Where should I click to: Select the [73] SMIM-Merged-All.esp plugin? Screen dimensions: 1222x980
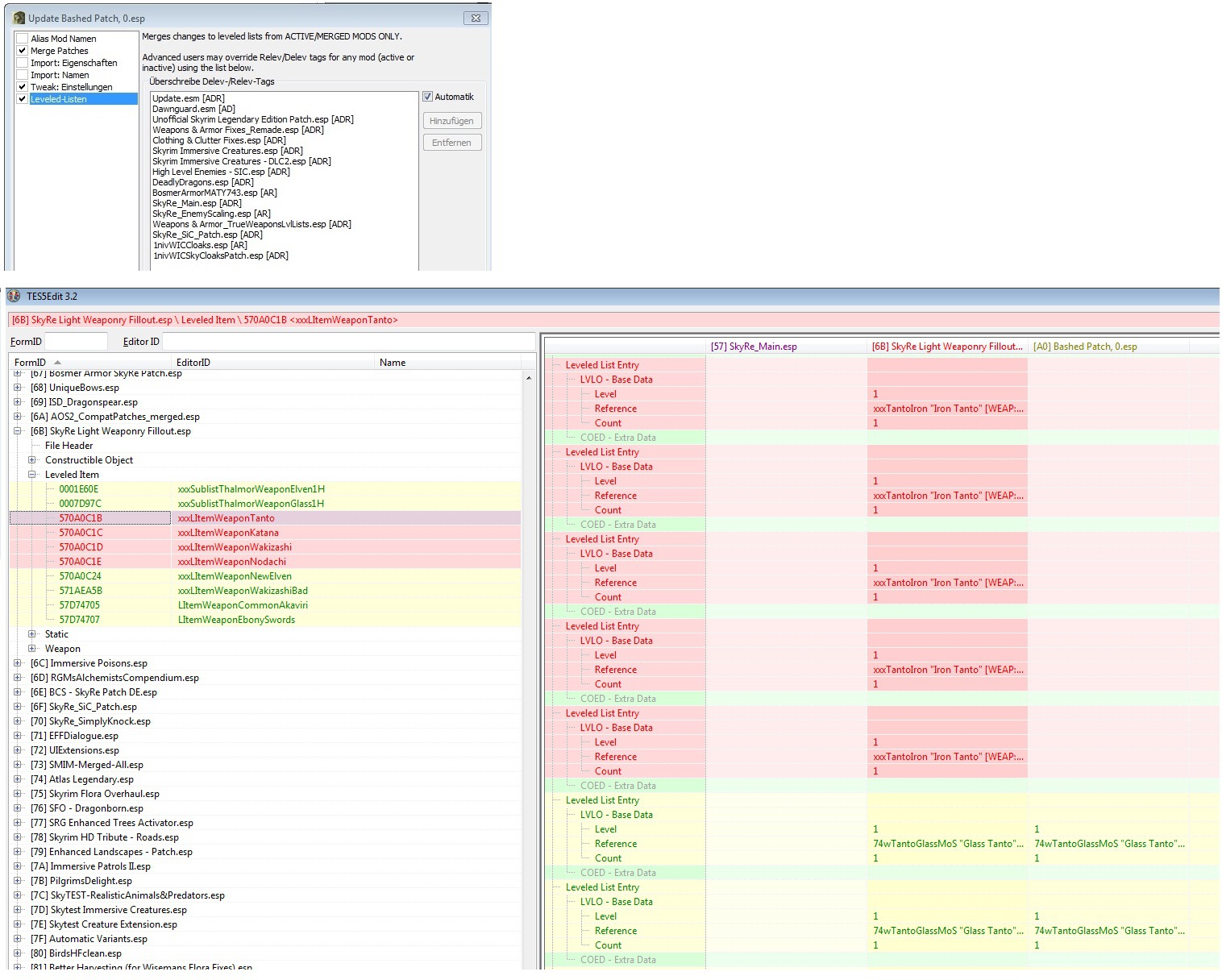[x=87, y=765]
